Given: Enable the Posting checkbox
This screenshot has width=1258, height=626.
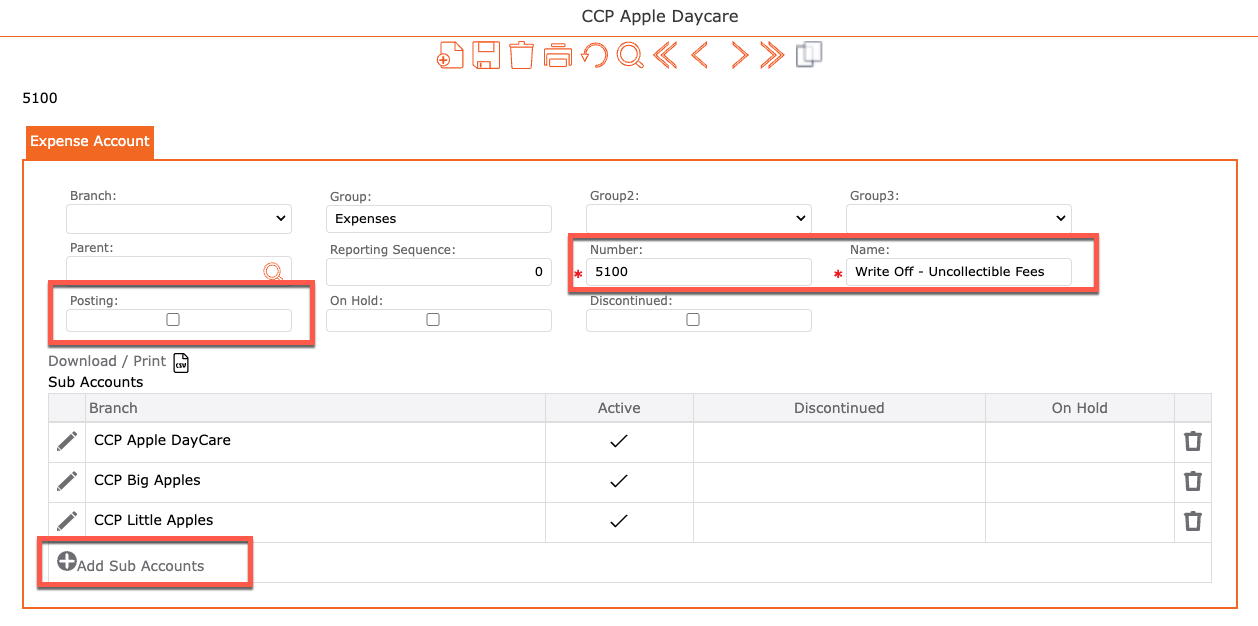Looking at the screenshot, I should 173,320.
